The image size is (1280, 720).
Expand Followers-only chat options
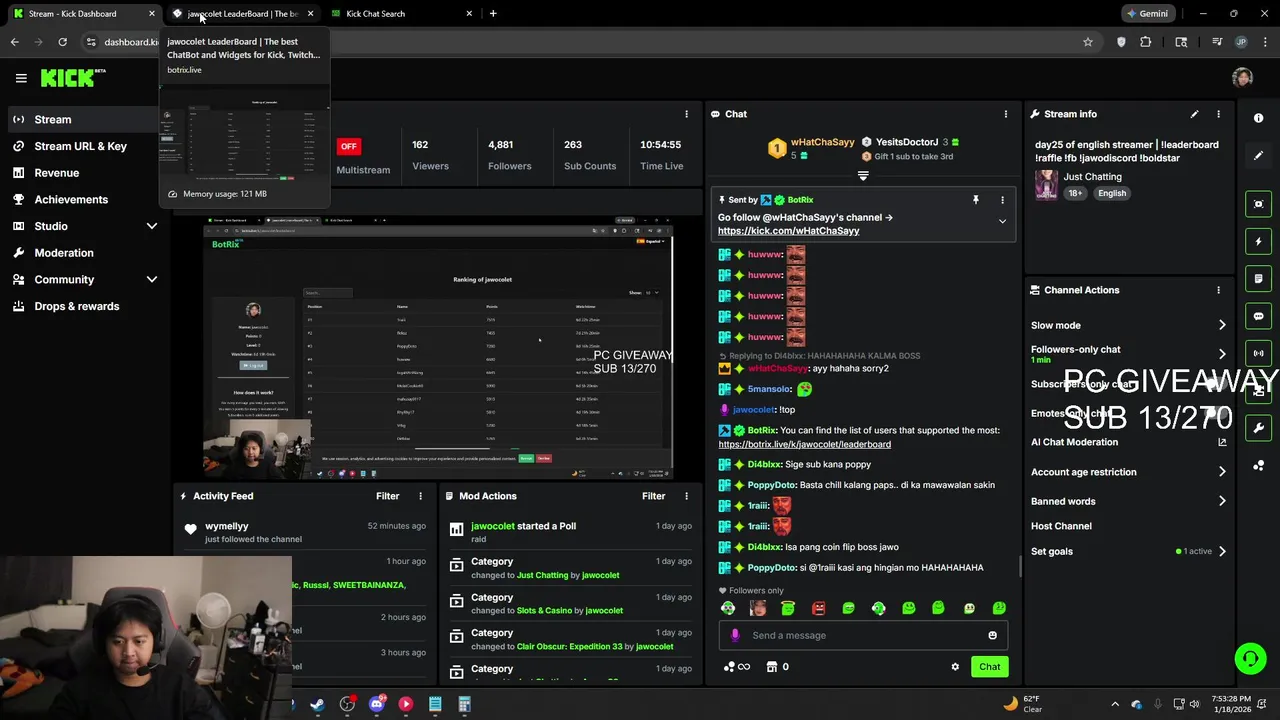pyautogui.click(x=1222, y=354)
